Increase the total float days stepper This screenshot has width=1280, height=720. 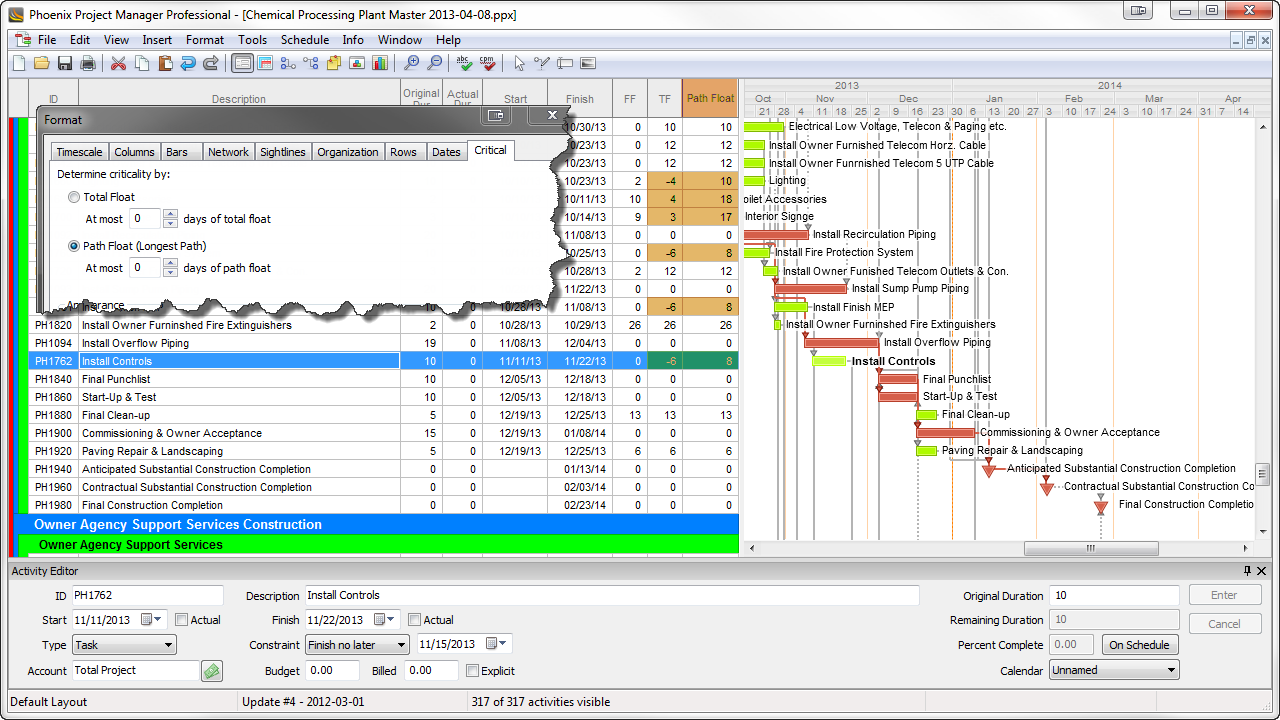(x=170, y=214)
